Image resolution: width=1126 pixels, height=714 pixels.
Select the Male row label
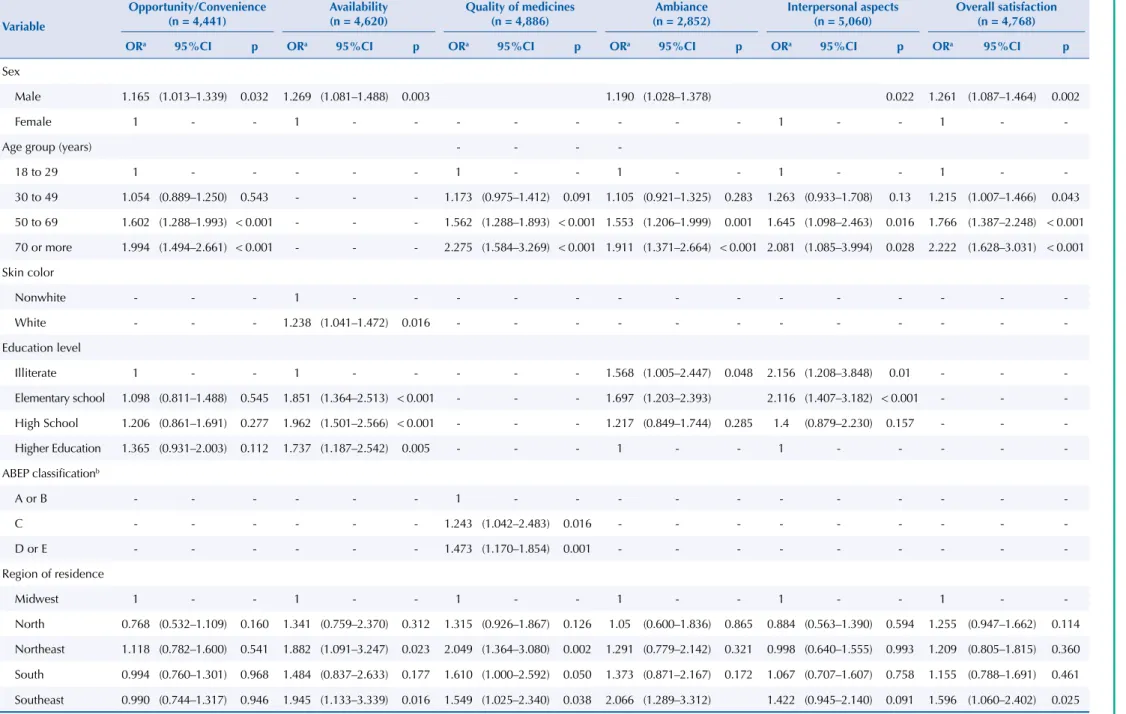click(27, 97)
